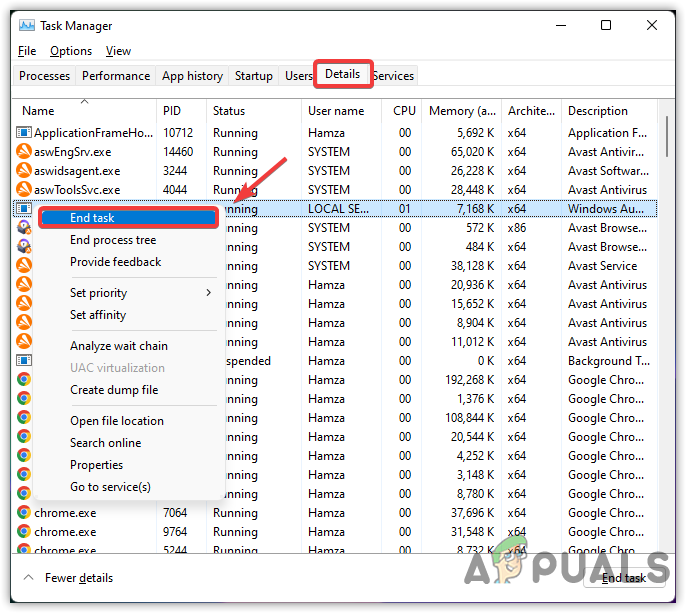
Task: Click icon of the selected Windows Audio row
Action: coord(24,208)
